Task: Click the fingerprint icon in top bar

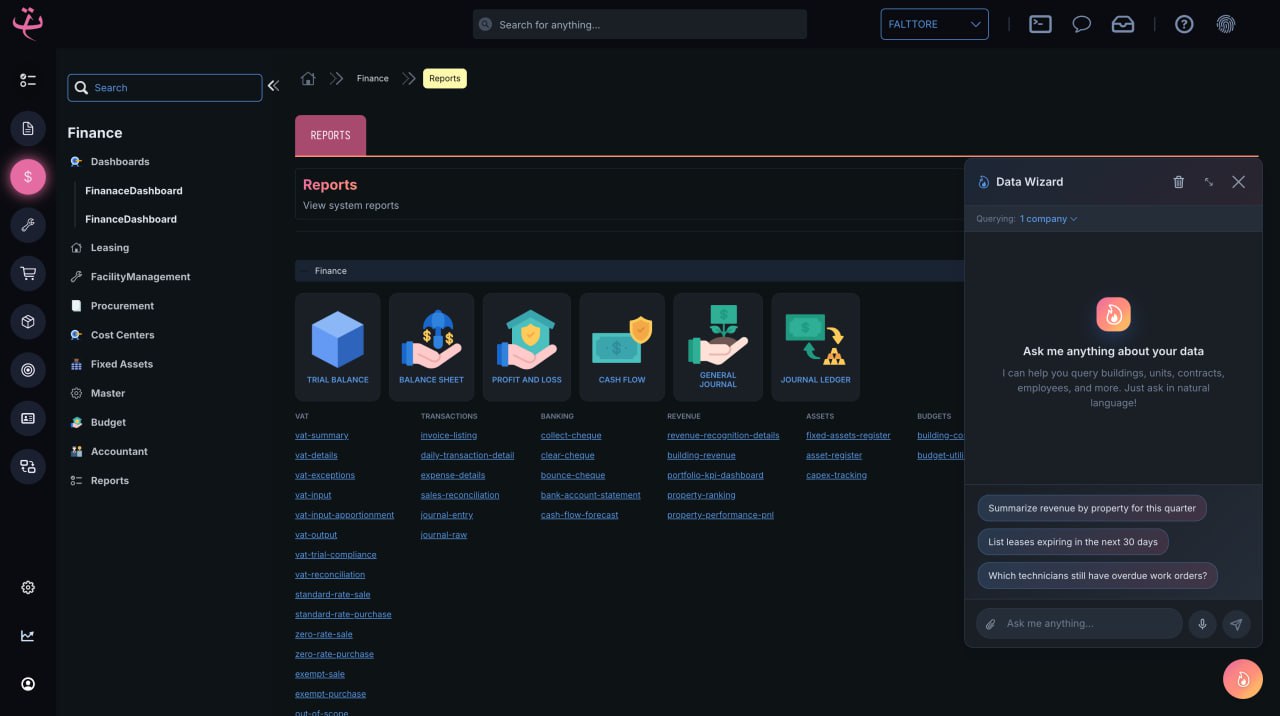Action: tap(1225, 24)
